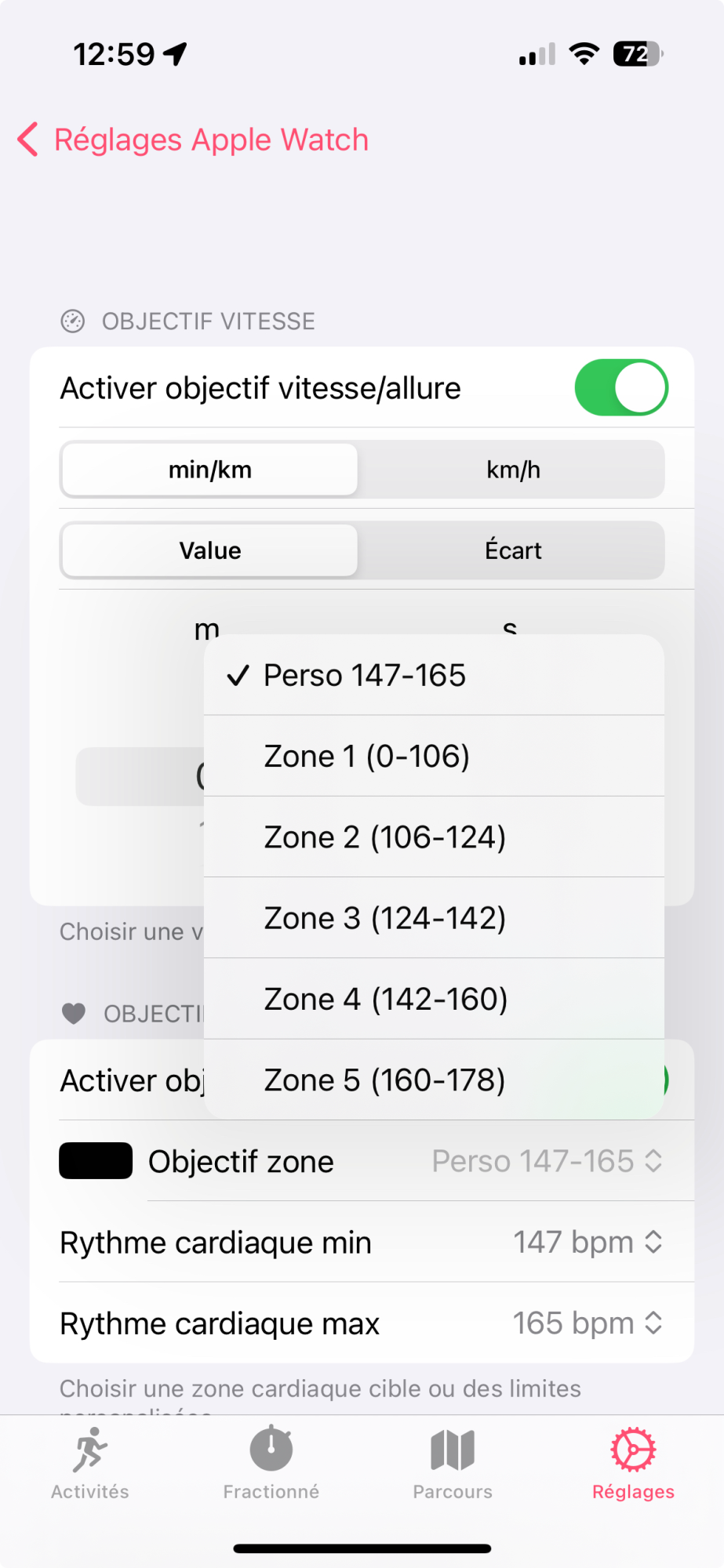Change the Rythme cardiaque min value

click(x=588, y=1243)
